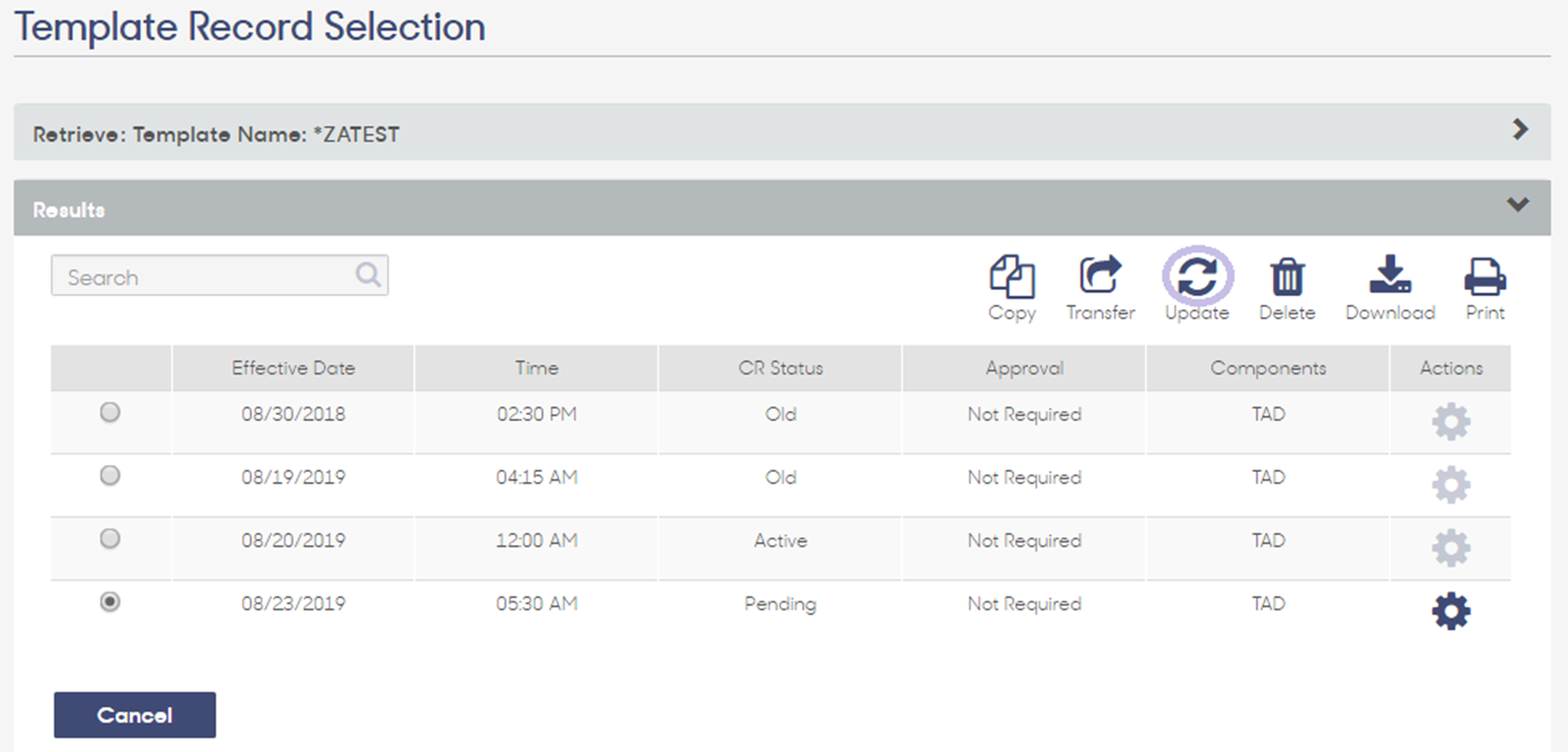Click Not Required in the Pending row
The height and width of the screenshot is (752, 1568).
pos(1024,604)
